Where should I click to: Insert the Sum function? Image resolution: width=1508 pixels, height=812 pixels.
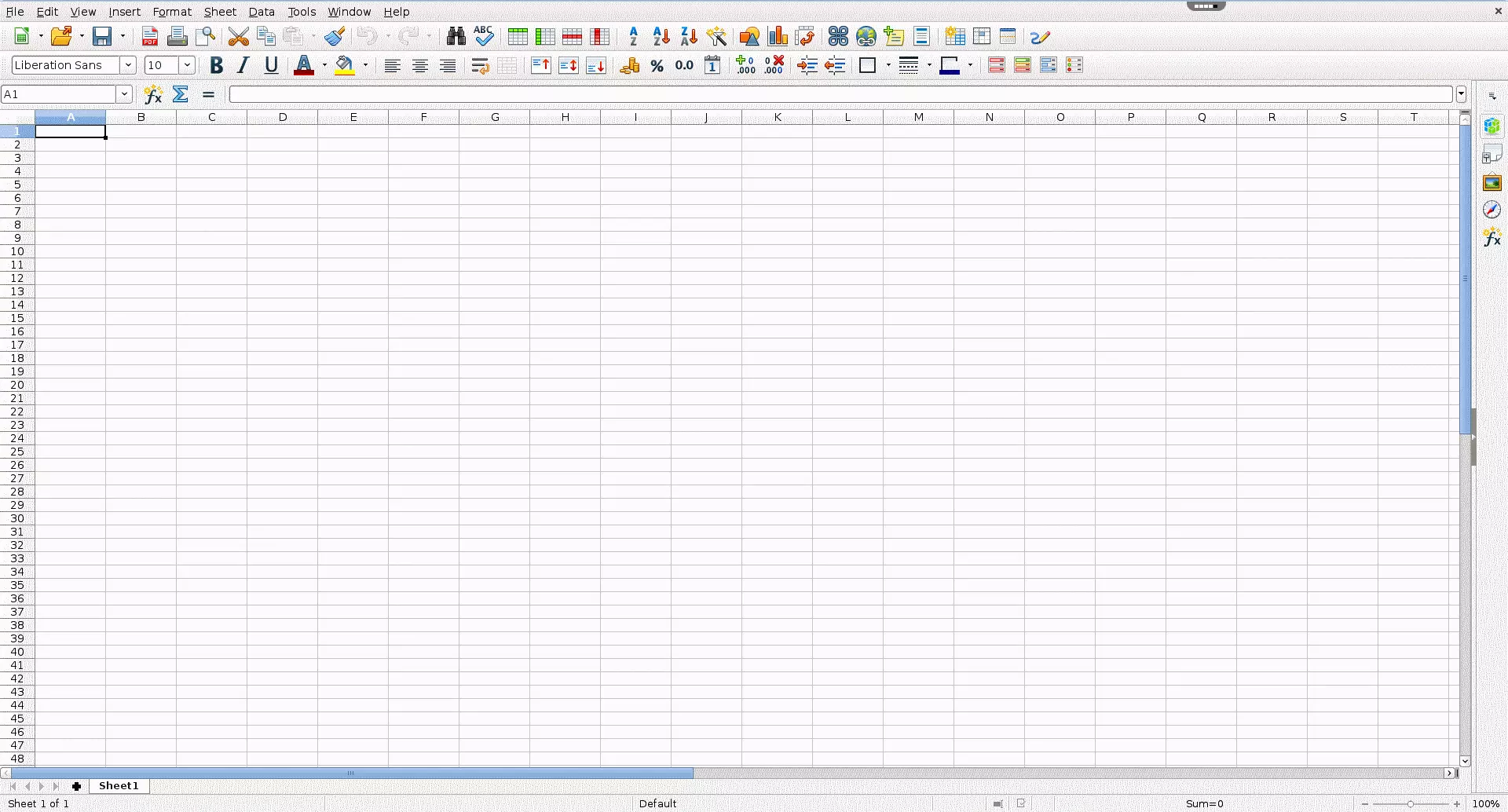pyautogui.click(x=180, y=94)
